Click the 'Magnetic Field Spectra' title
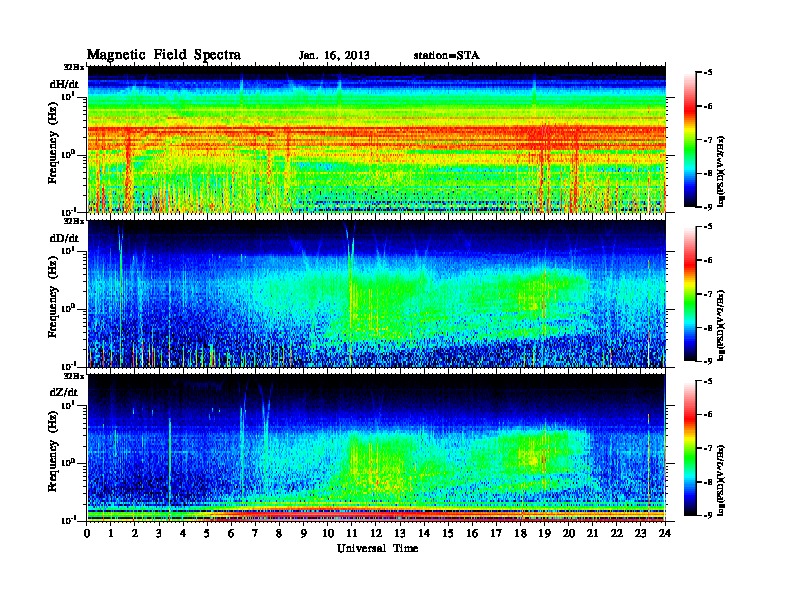 tap(164, 55)
